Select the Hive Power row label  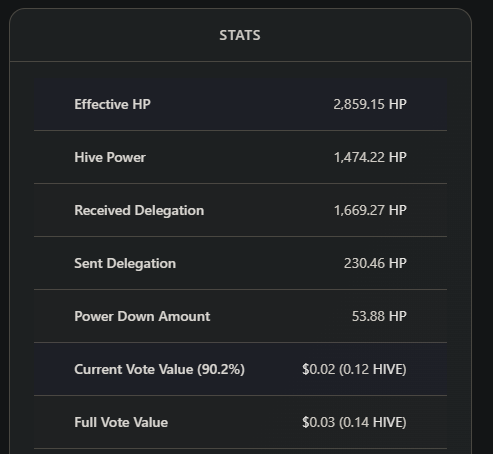(x=110, y=157)
